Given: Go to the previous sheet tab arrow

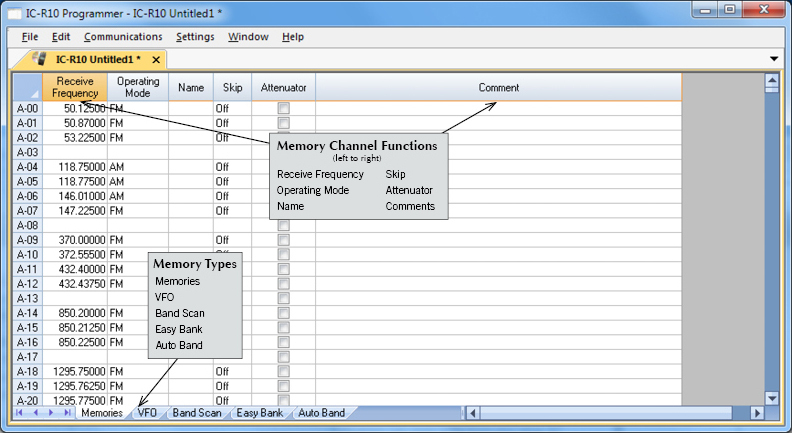Looking at the screenshot, I should [35, 413].
